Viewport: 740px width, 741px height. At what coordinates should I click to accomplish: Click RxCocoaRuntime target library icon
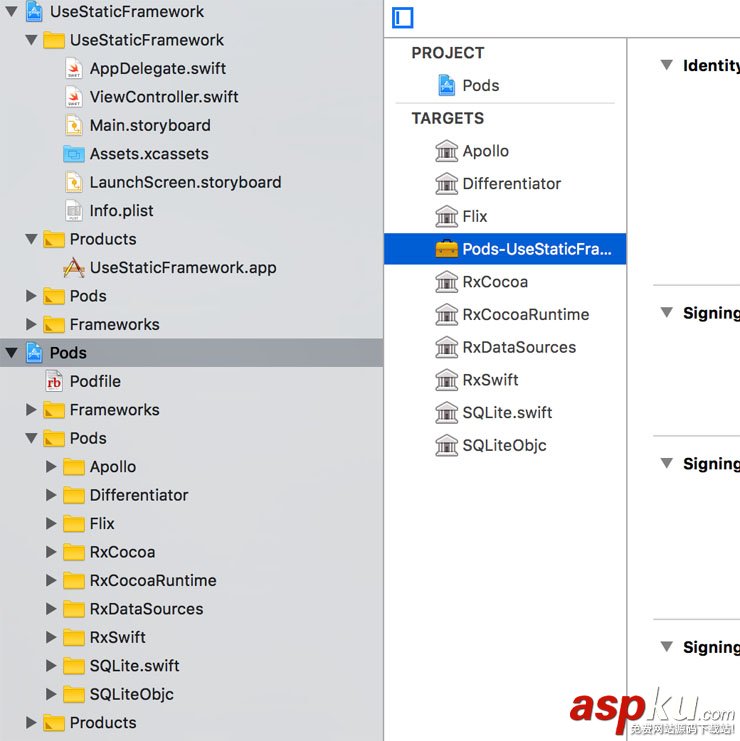(447, 314)
